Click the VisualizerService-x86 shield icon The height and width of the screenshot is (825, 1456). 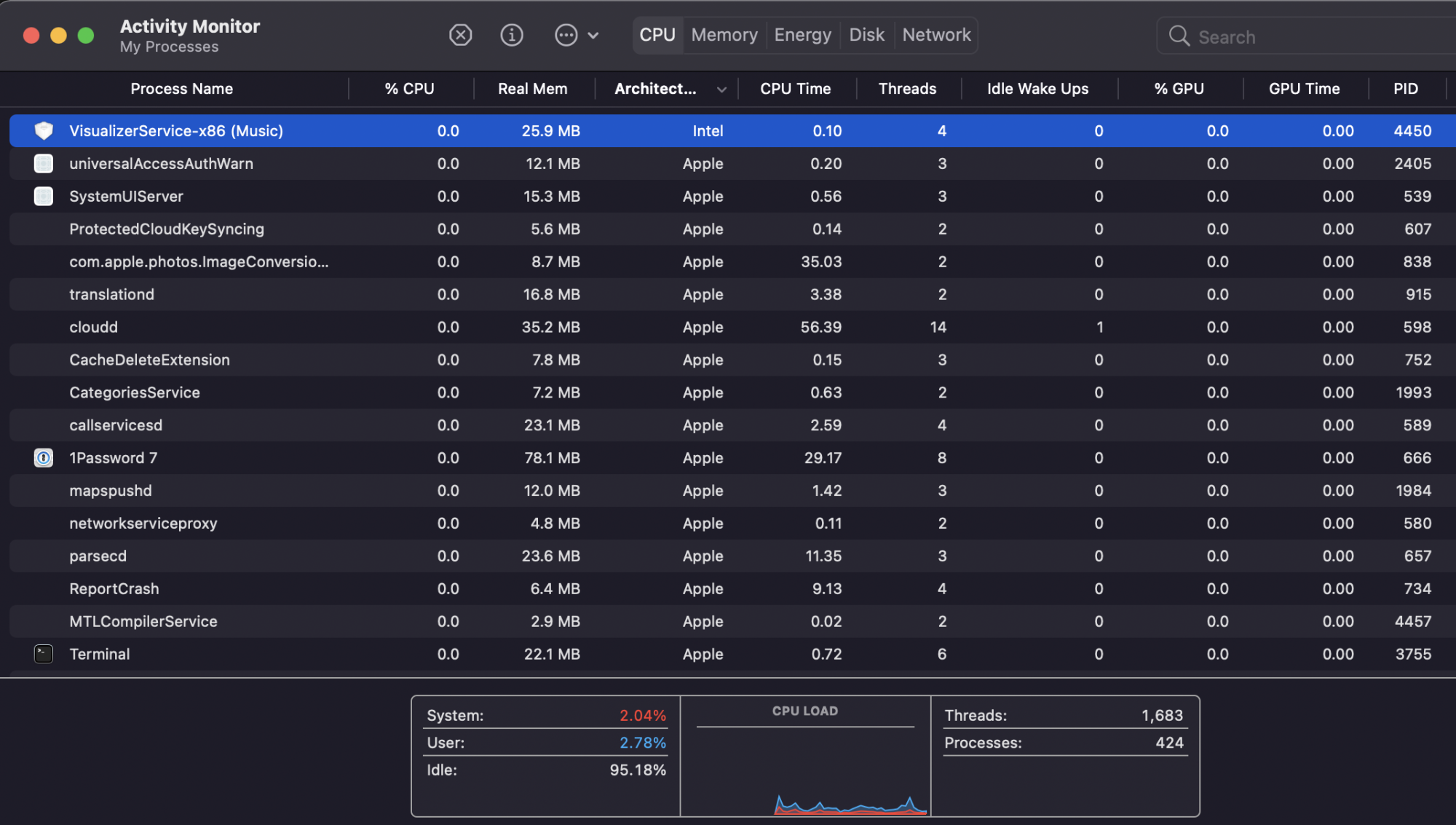[44, 131]
